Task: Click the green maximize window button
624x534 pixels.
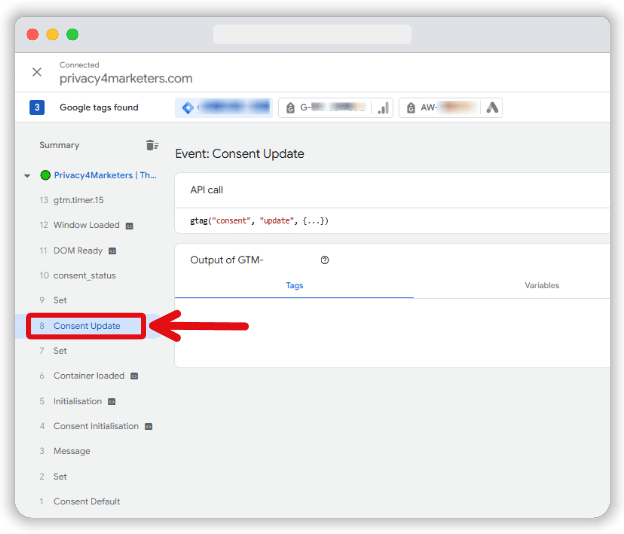Action: (x=72, y=35)
